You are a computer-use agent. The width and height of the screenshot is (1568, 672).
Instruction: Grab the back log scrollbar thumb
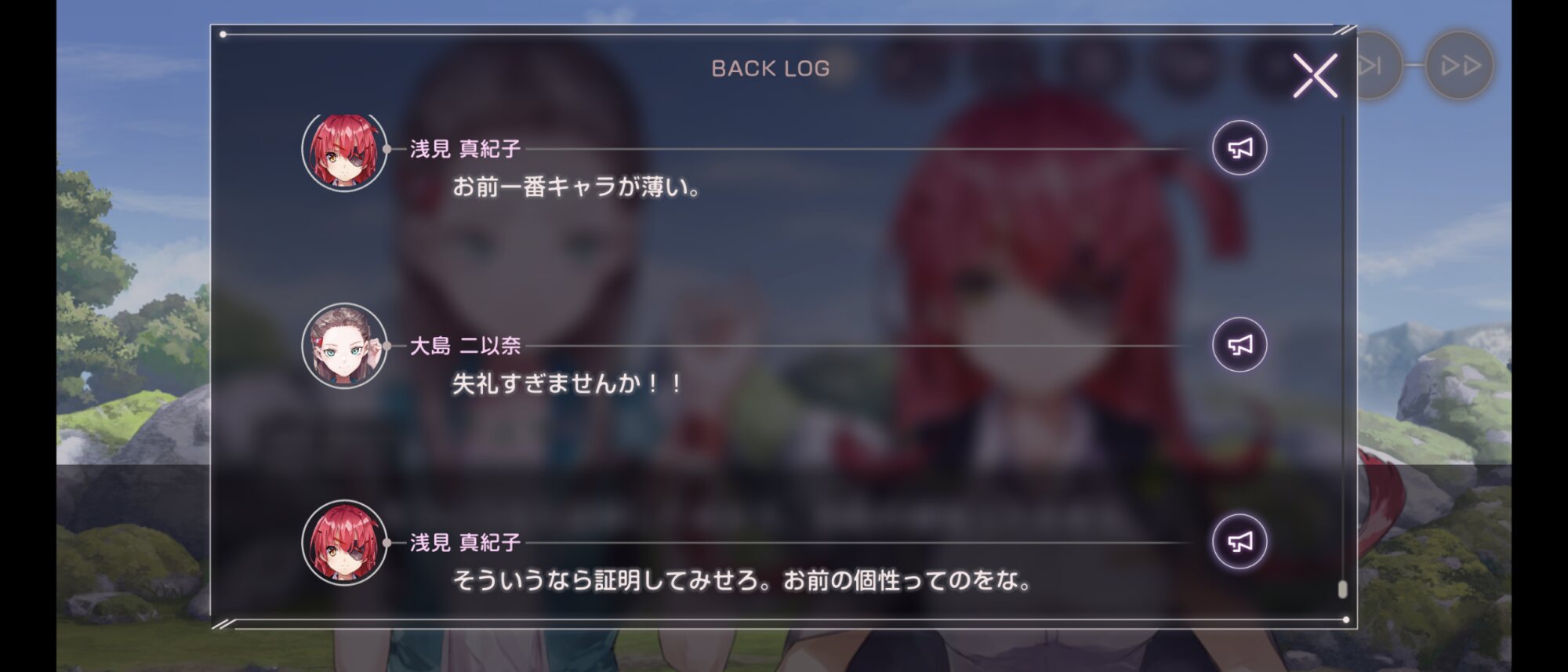pos(1342,589)
